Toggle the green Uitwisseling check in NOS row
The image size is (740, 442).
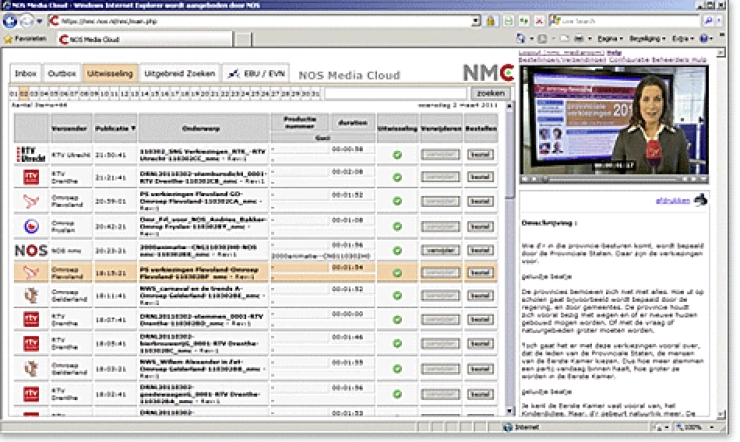click(397, 249)
